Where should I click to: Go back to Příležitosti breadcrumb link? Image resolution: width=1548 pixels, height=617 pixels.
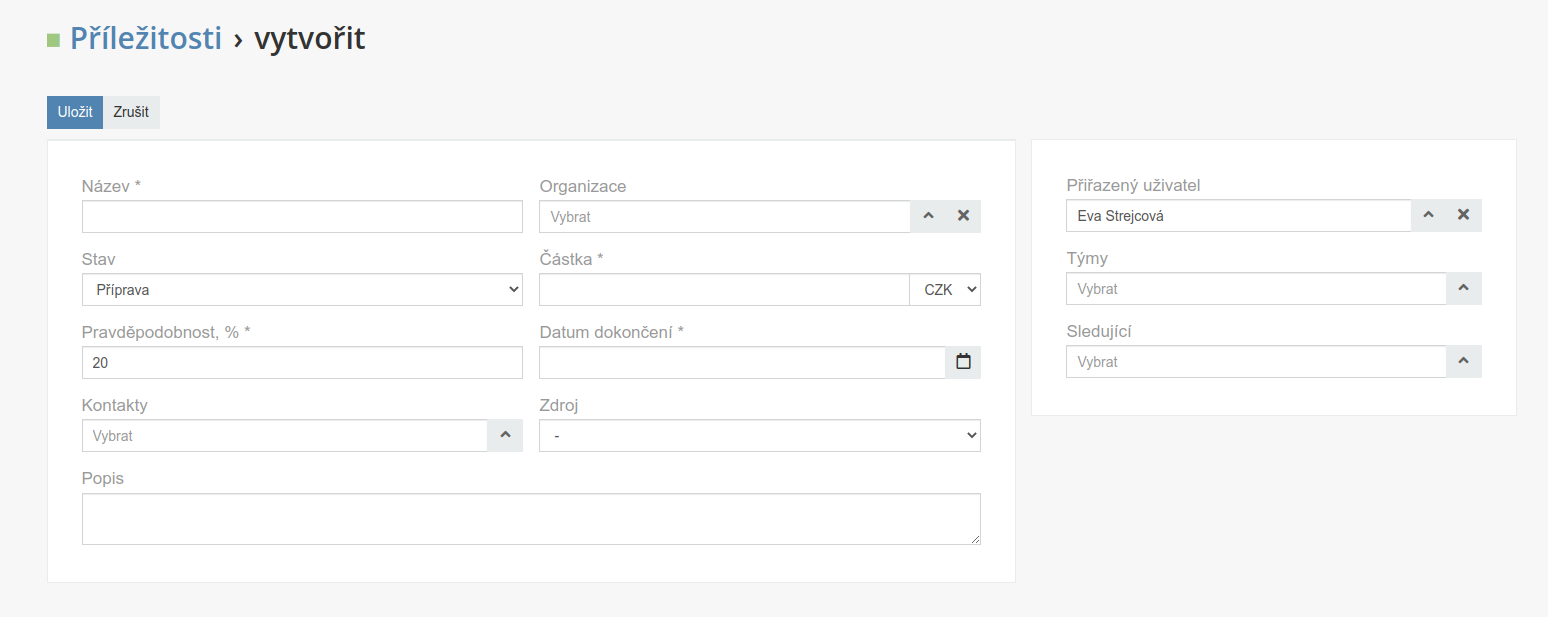146,39
